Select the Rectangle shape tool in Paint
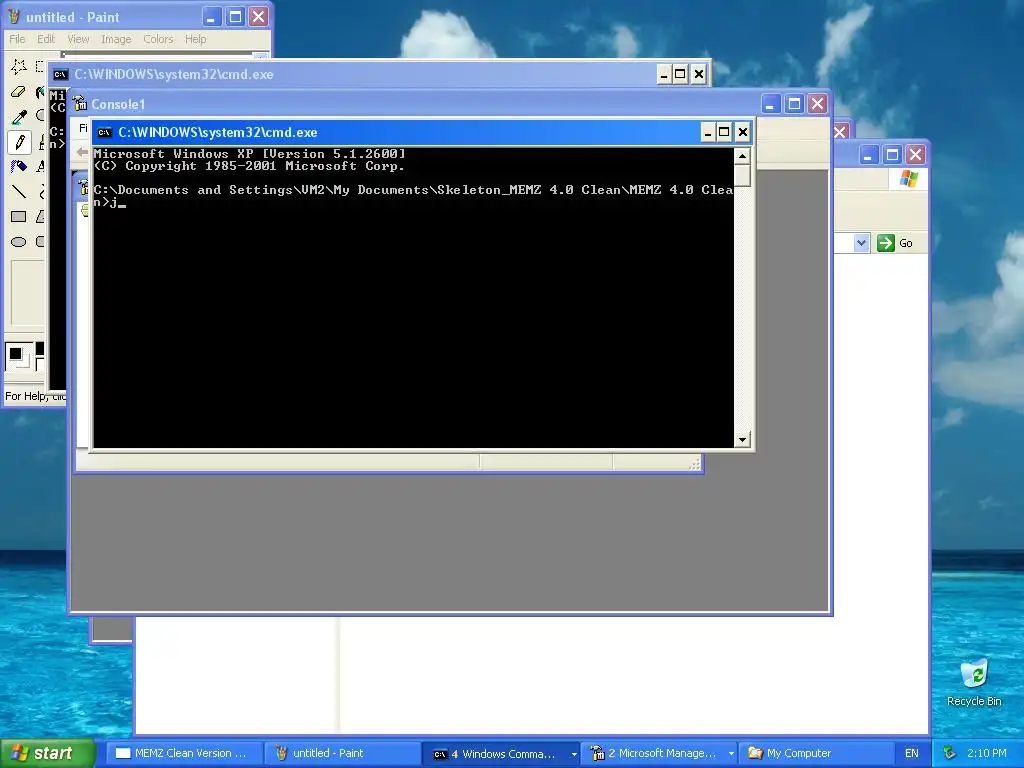The height and width of the screenshot is (768, 1024). [x=18, y=217]
